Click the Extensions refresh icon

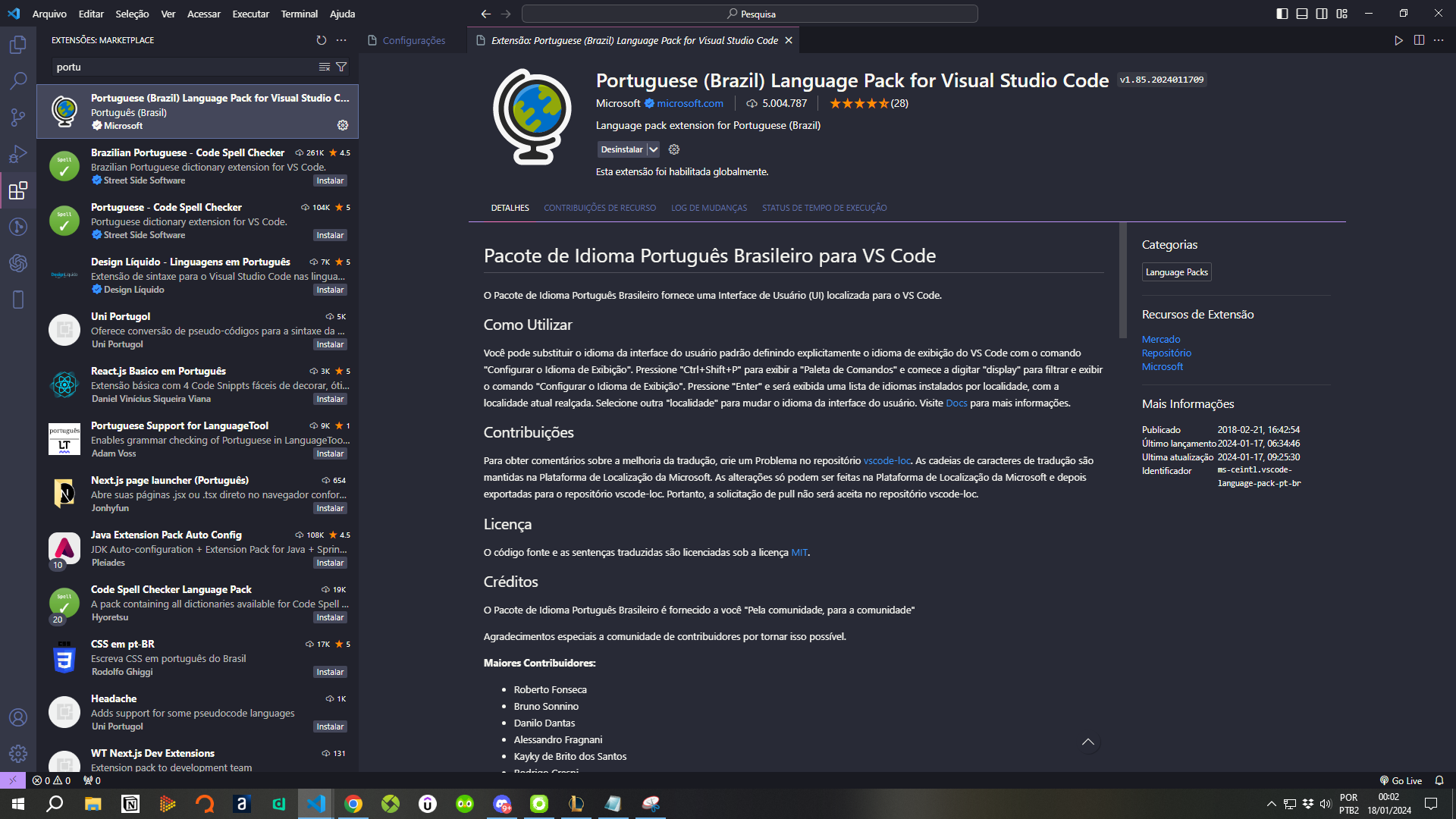321,40
